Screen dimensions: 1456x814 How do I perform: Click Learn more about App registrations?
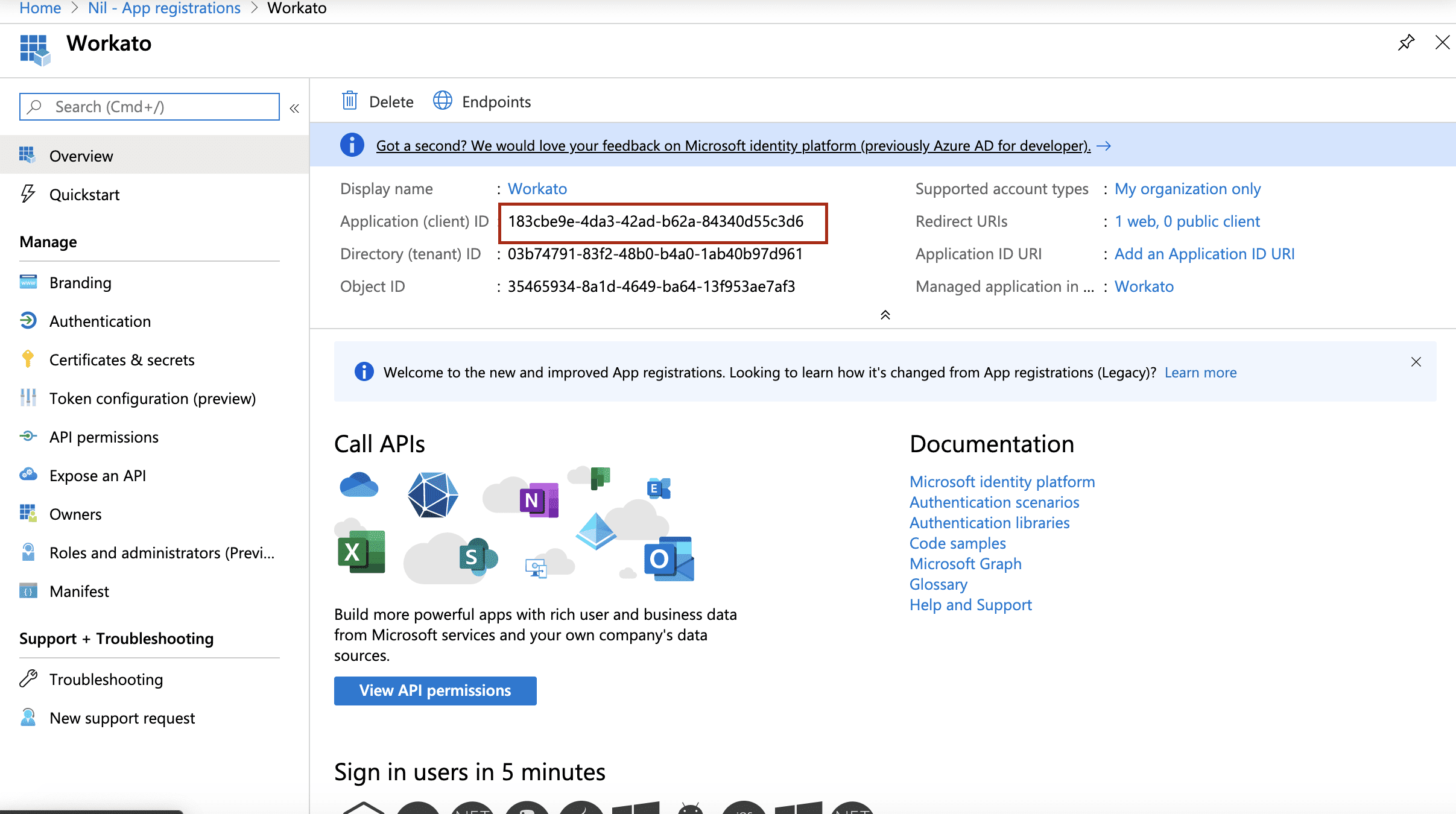(x=1200, y=372)
